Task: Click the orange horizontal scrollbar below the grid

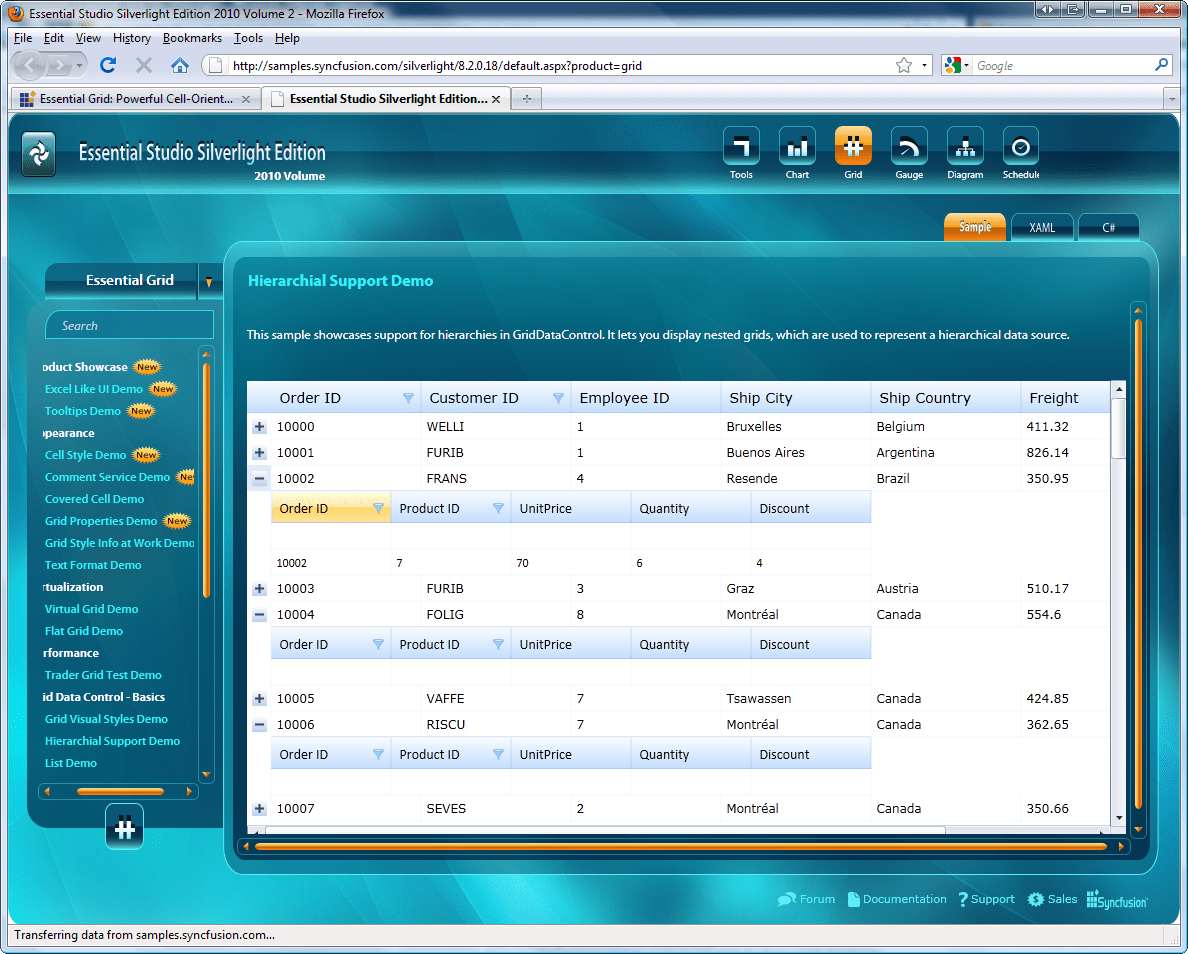Action: coord(680,847)
